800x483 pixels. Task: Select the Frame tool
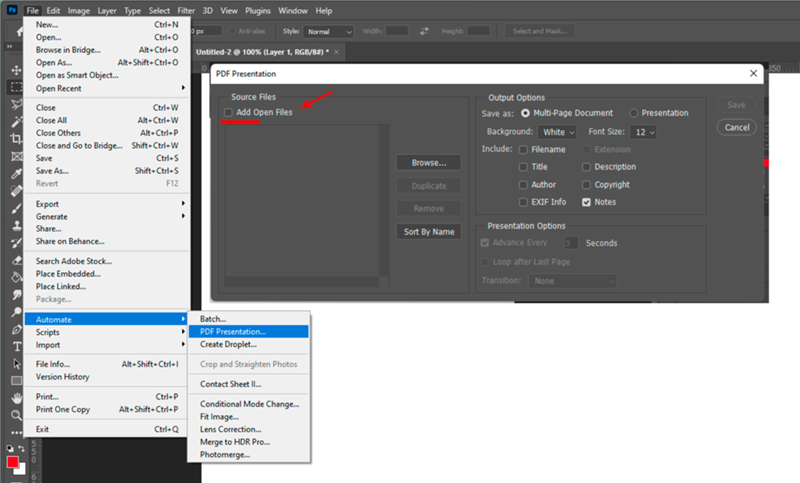16,156
